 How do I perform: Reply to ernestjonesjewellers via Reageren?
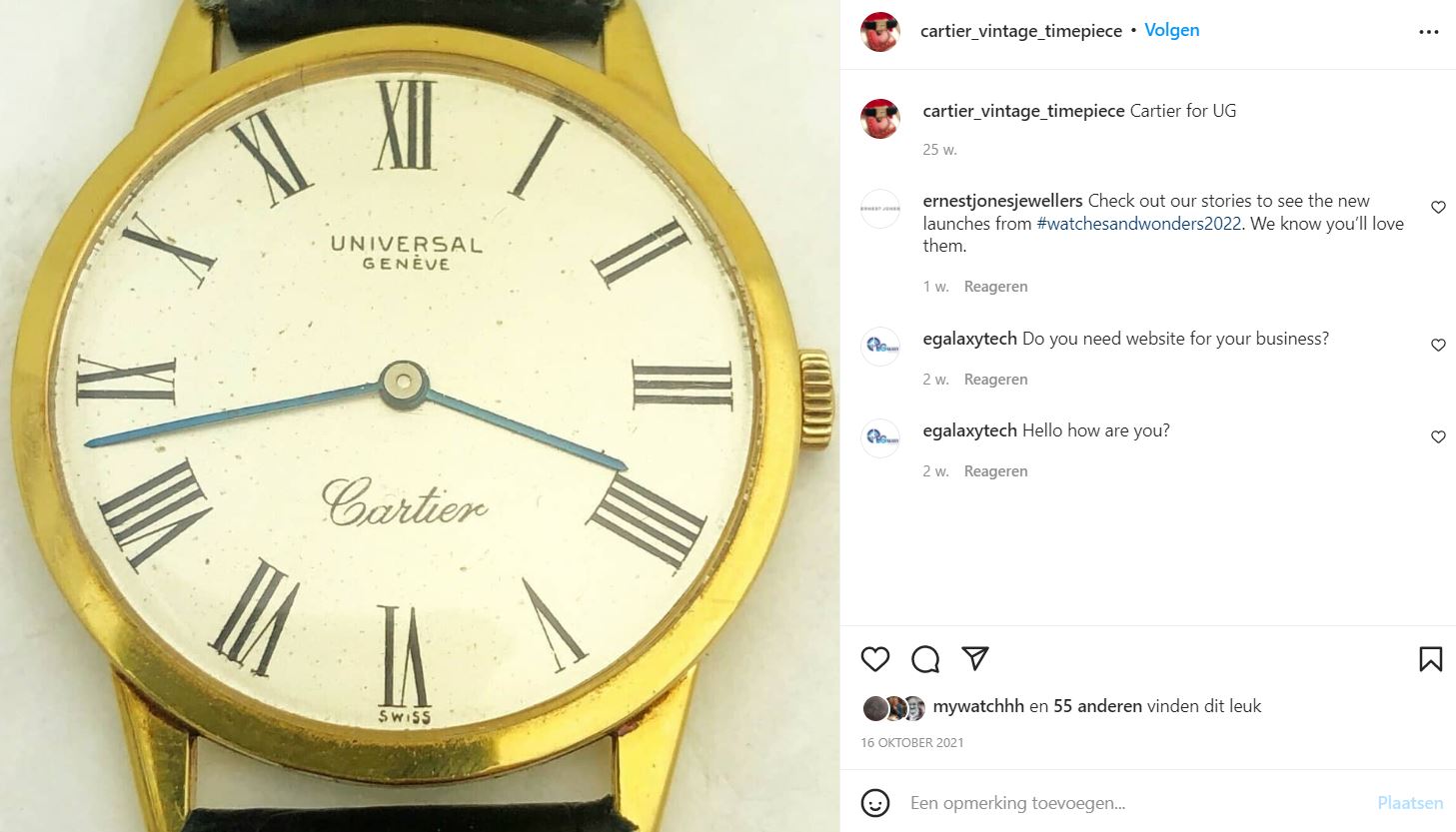[995, 287]
